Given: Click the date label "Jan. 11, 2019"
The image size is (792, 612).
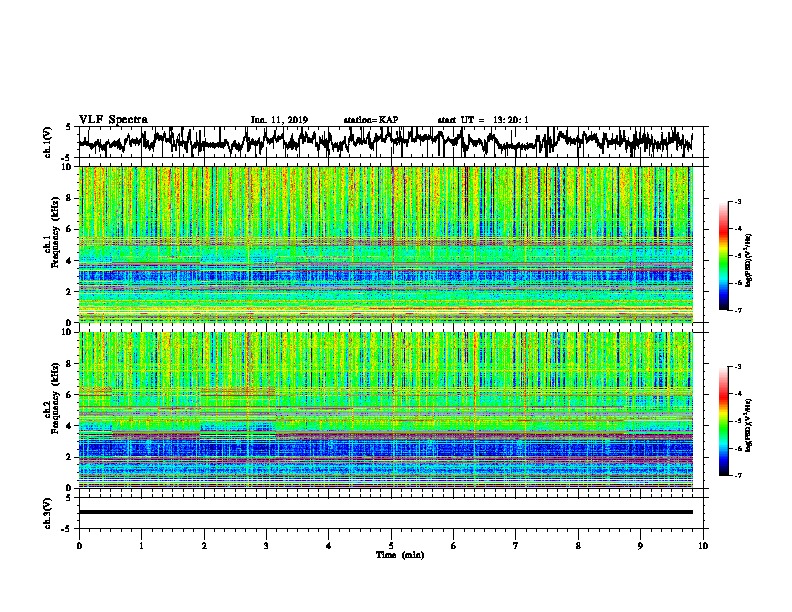Looking at the screenshot, I should tap(279, 120).
